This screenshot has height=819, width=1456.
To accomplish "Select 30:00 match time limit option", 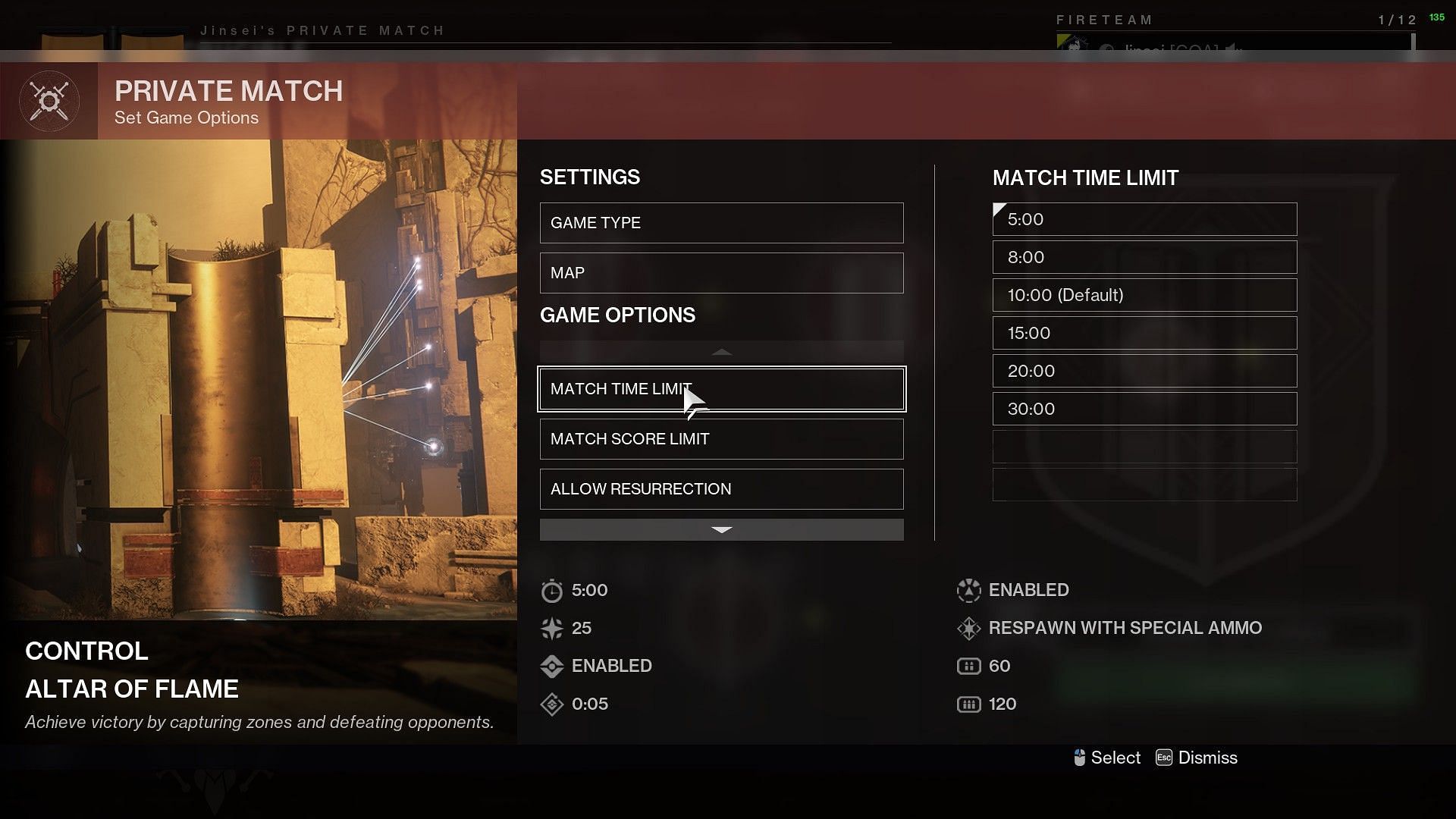I will point(1144,408).
